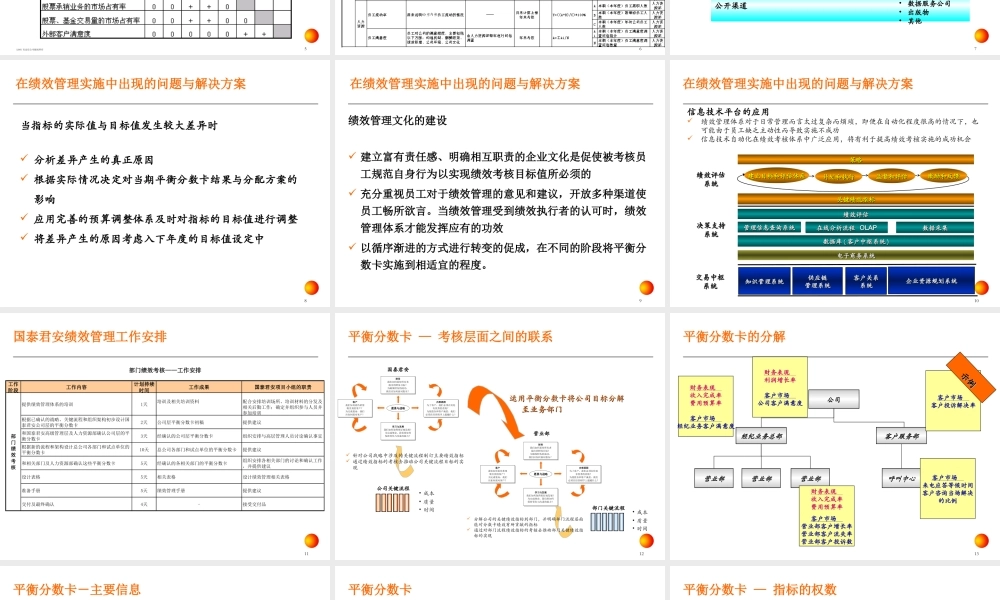Click the 决策支持系统 label
This screenshot has width=1000, height=600.
tap(710, 230)
